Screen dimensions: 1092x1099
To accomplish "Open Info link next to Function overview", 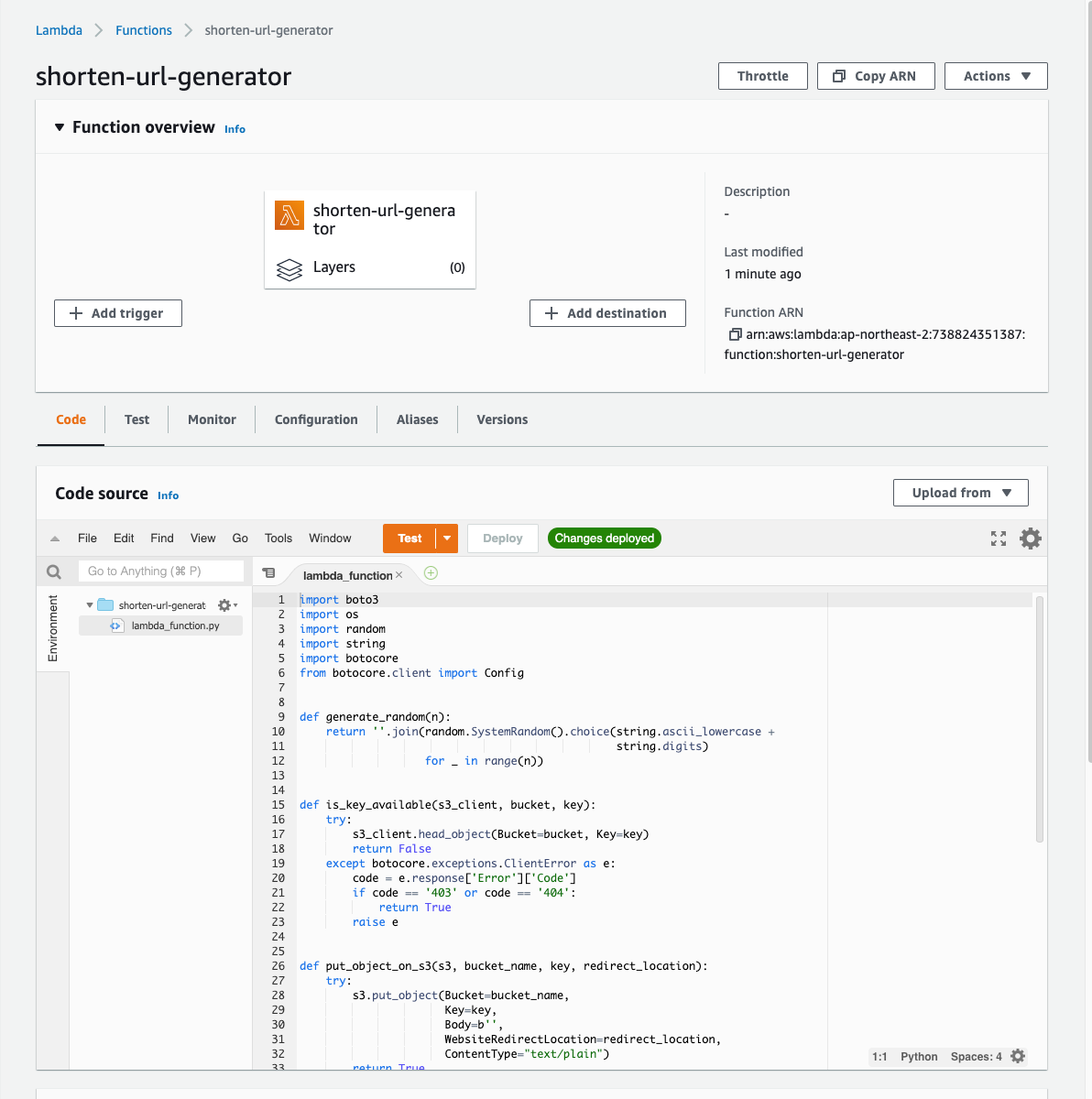I will click(235, 129).
